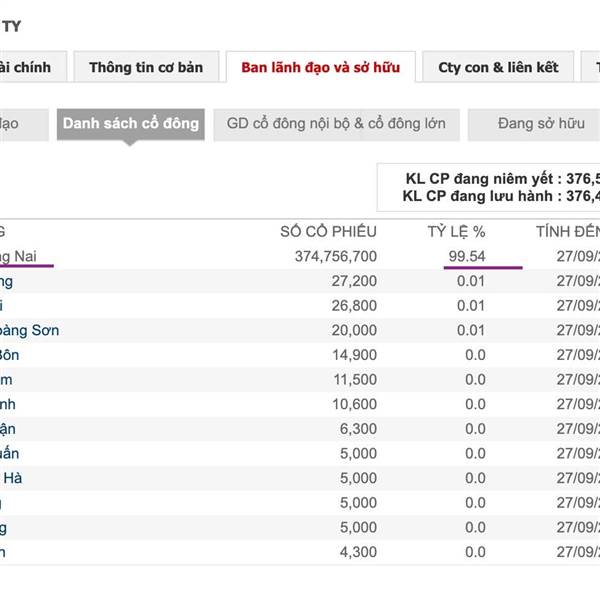The image size is (600, 600).
Task: Open the Thông tin cơ bản tab
Action: (x=145, y=68)
